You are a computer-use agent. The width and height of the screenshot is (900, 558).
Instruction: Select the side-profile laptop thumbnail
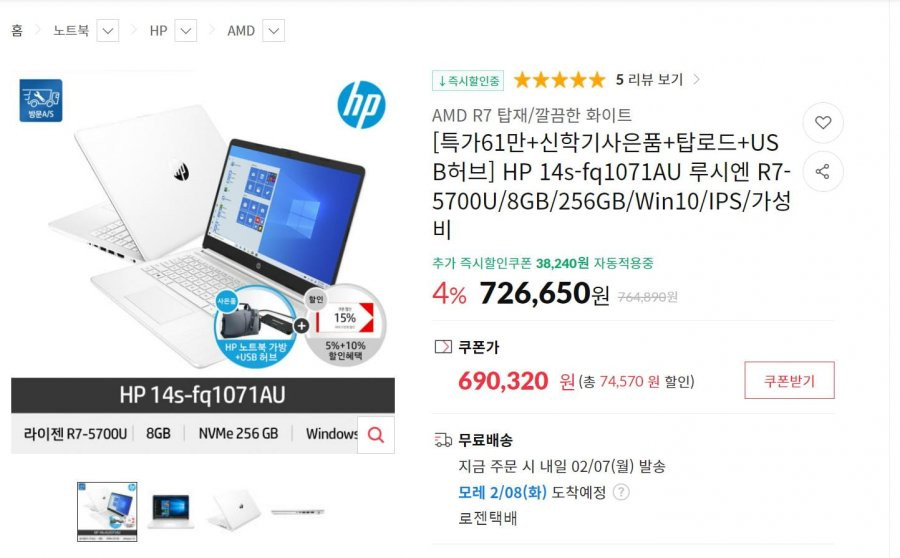point(298,512)
